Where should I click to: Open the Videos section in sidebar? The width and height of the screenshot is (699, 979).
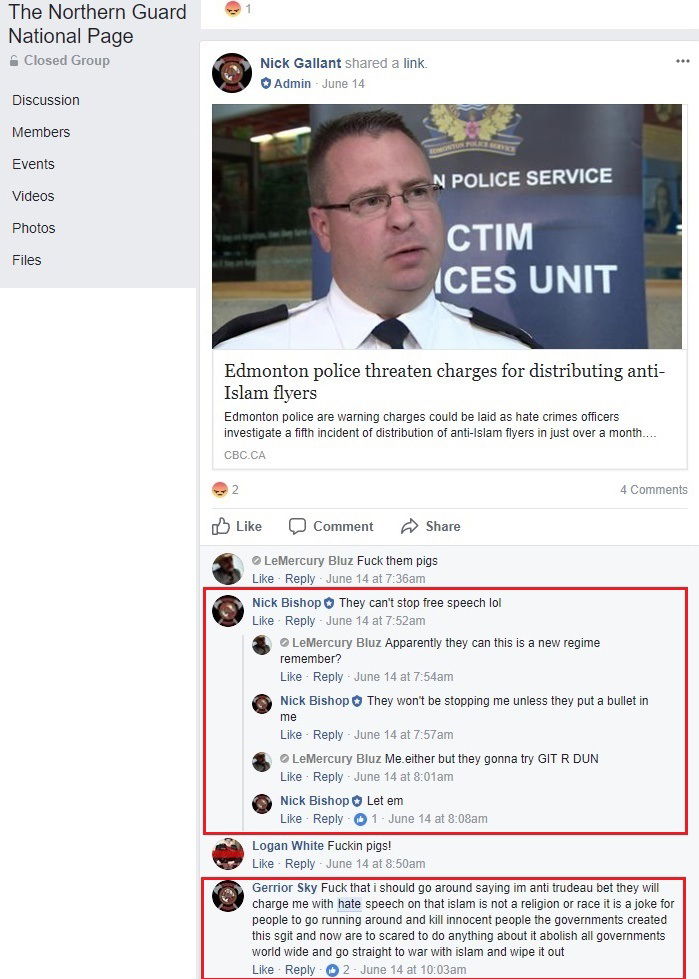click(33, 196)
